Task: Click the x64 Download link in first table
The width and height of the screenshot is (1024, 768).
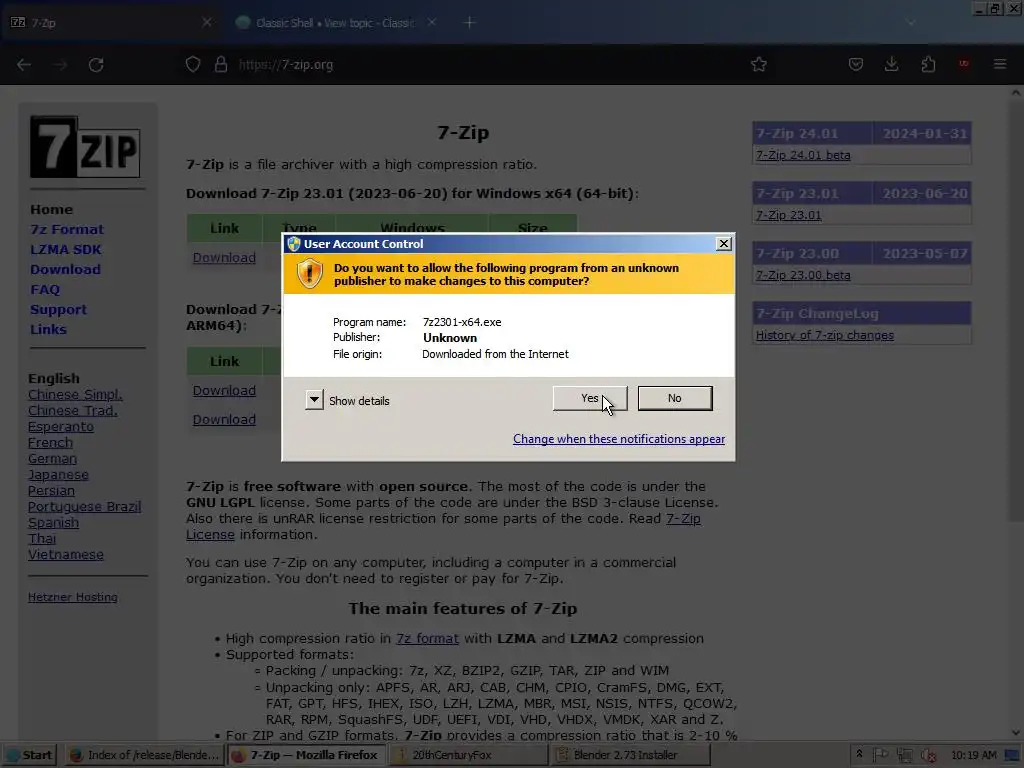Action: pos(224,258)
